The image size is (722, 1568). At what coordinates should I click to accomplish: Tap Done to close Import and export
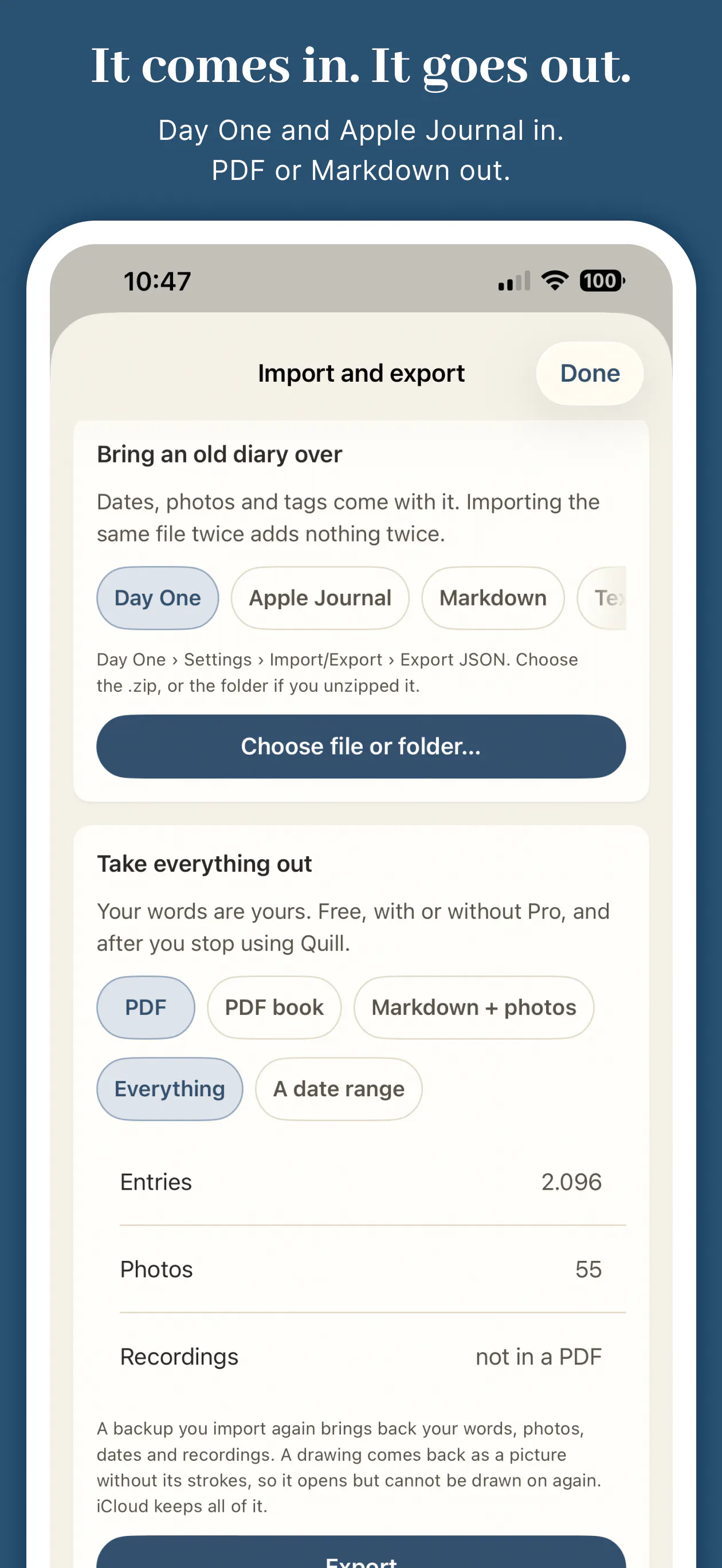(590, 373)
